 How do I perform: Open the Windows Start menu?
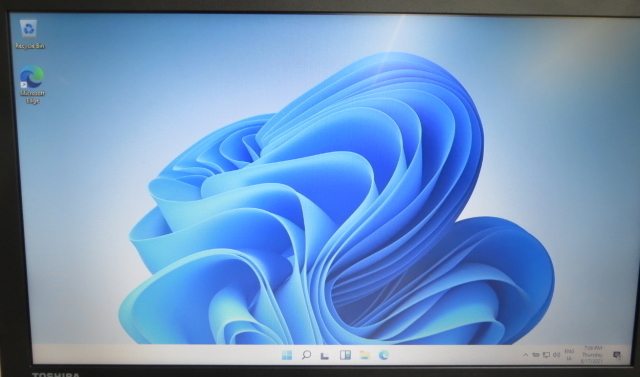(x=287, y=355)
